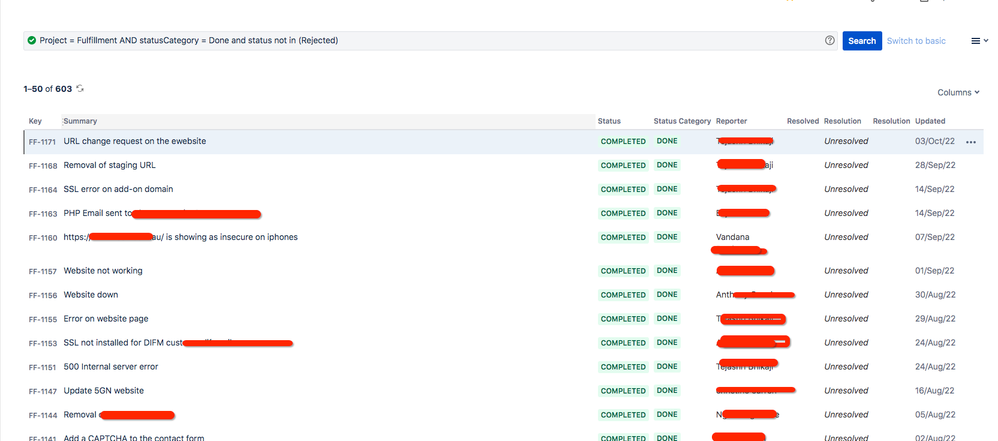Image resolution: width=998 pixels, height=441 pixels.
Task: Open summary 'SSL error on add-on domain'
Action: (118, 189)
